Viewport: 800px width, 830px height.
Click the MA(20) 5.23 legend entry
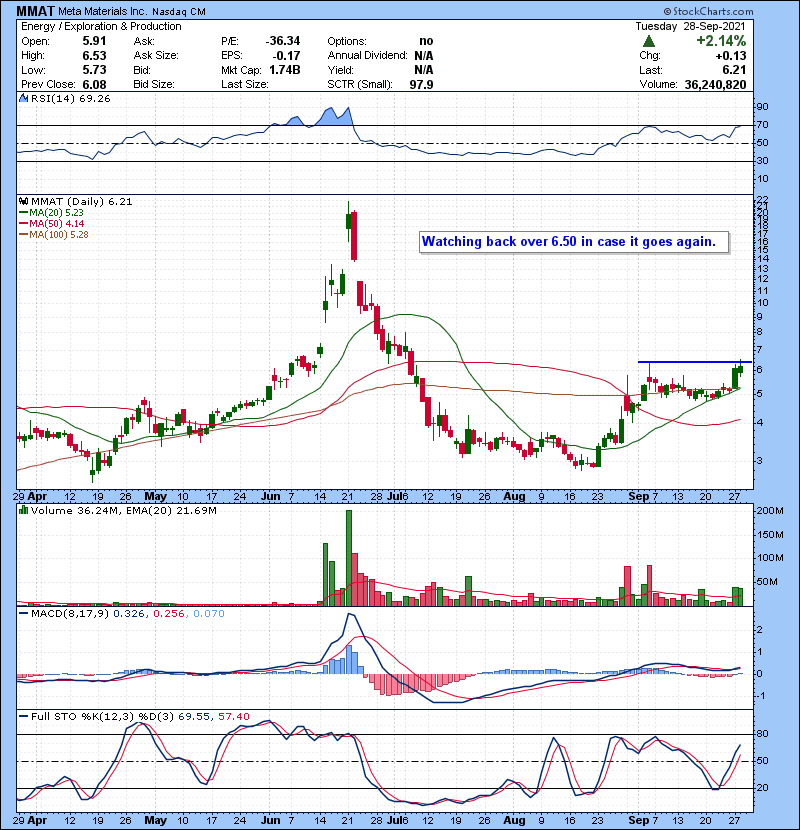[51, 212]
